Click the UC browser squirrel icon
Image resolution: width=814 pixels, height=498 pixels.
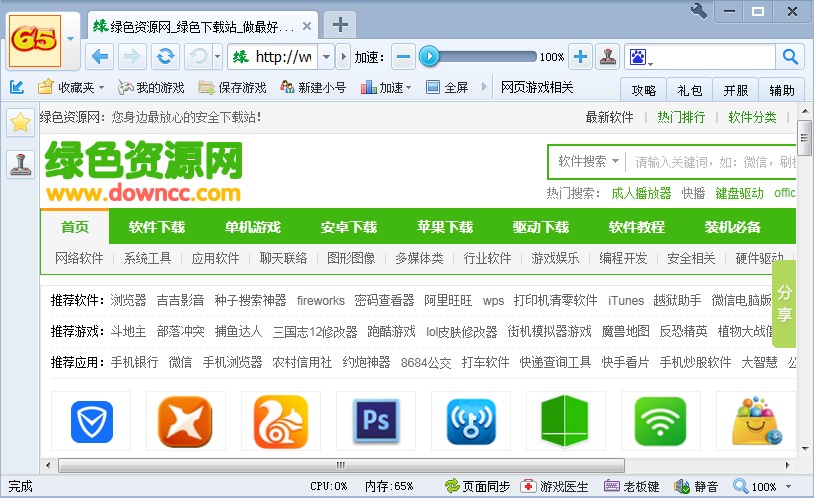(281, 421)
